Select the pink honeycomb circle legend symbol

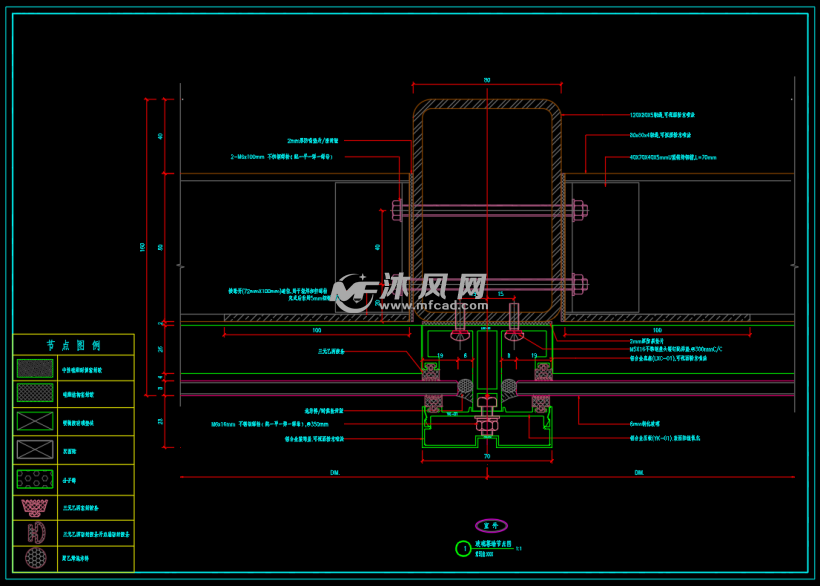36,558
